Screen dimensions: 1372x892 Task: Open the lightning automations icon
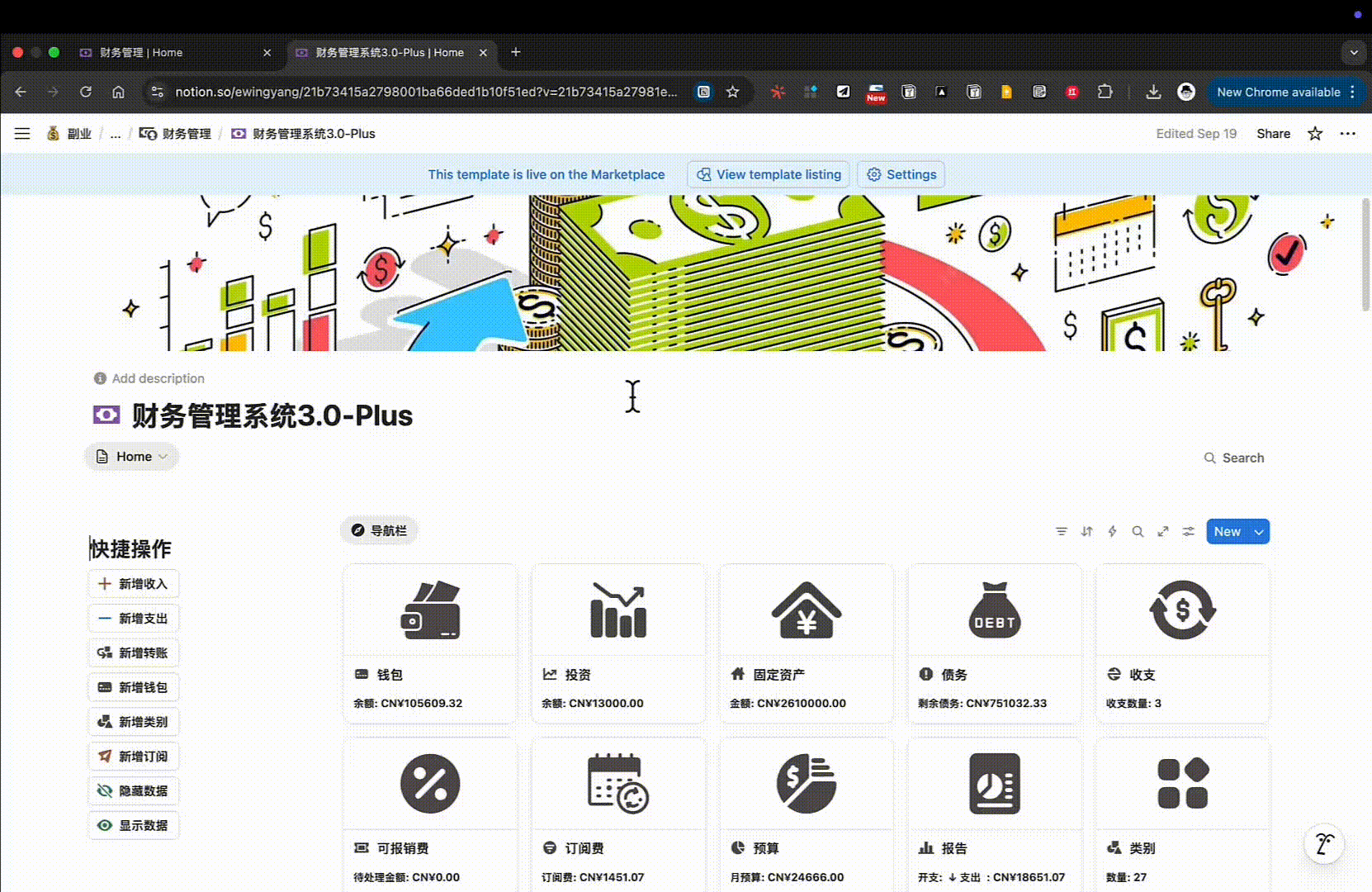1112,532
